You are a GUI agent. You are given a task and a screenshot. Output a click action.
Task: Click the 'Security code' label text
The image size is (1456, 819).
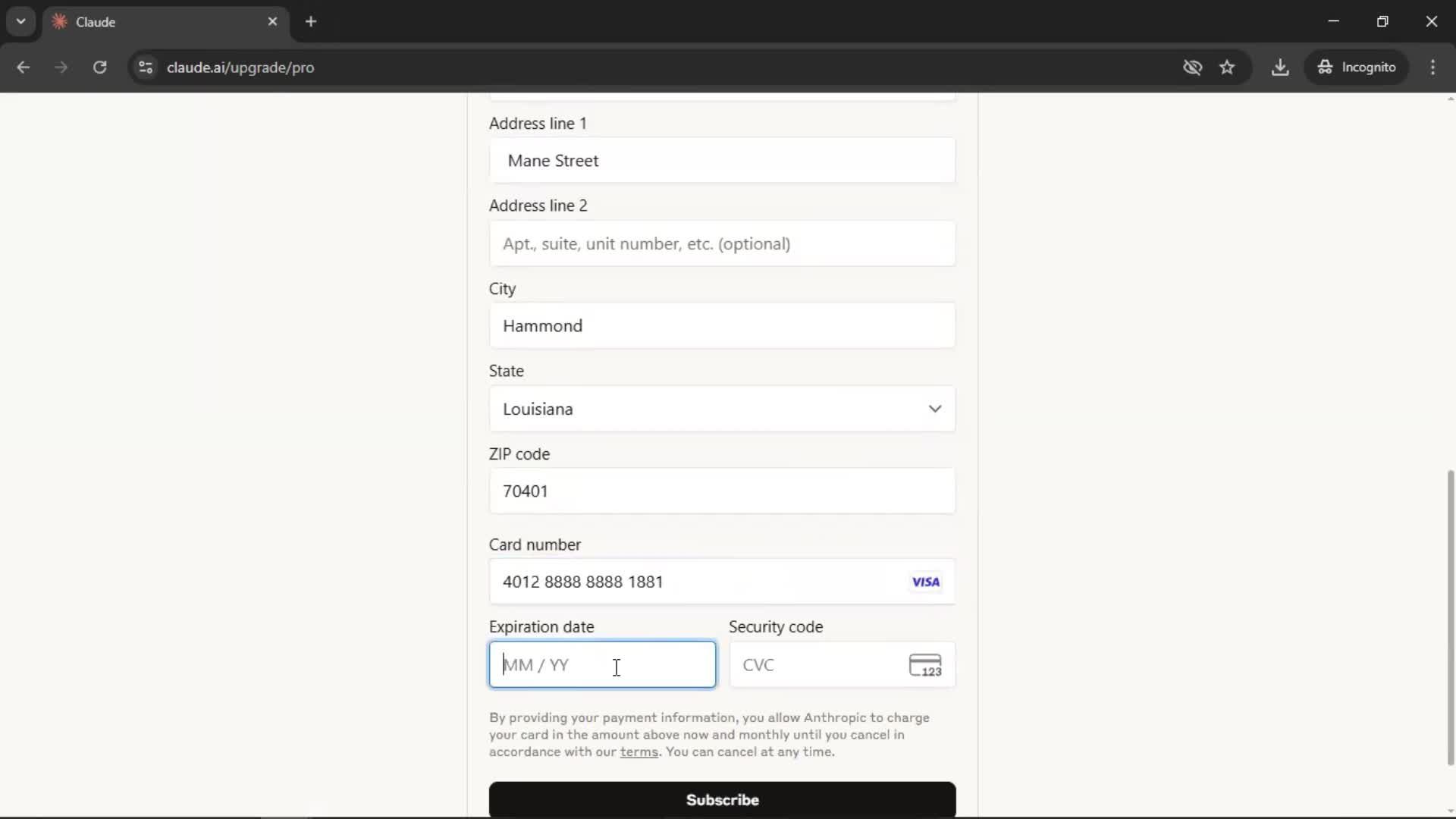[776, 627]
